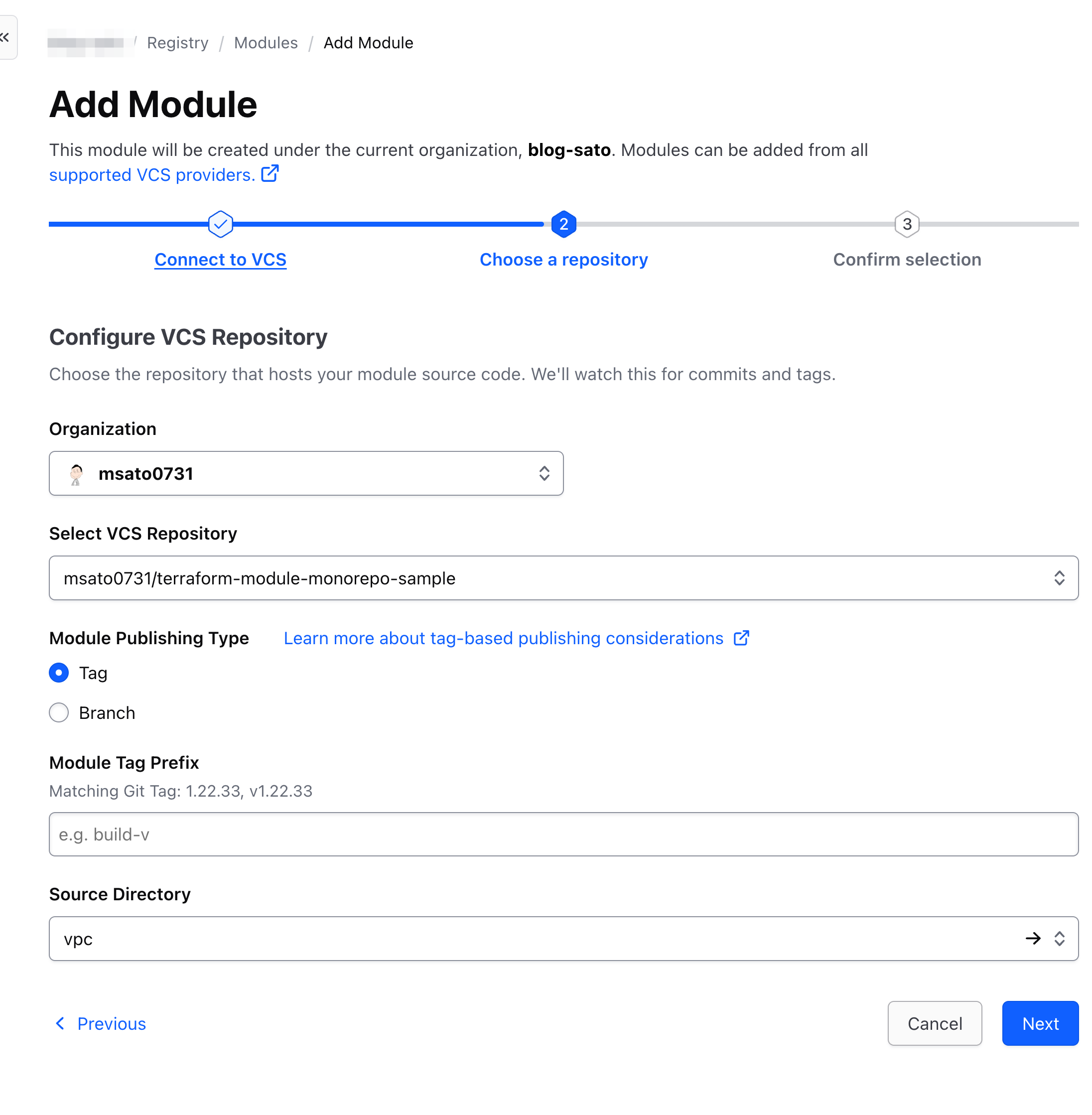Screen dimensions: 1092x1115
Task: Navigate to Registry in the breadcrumb
Action: click(177, 42)
